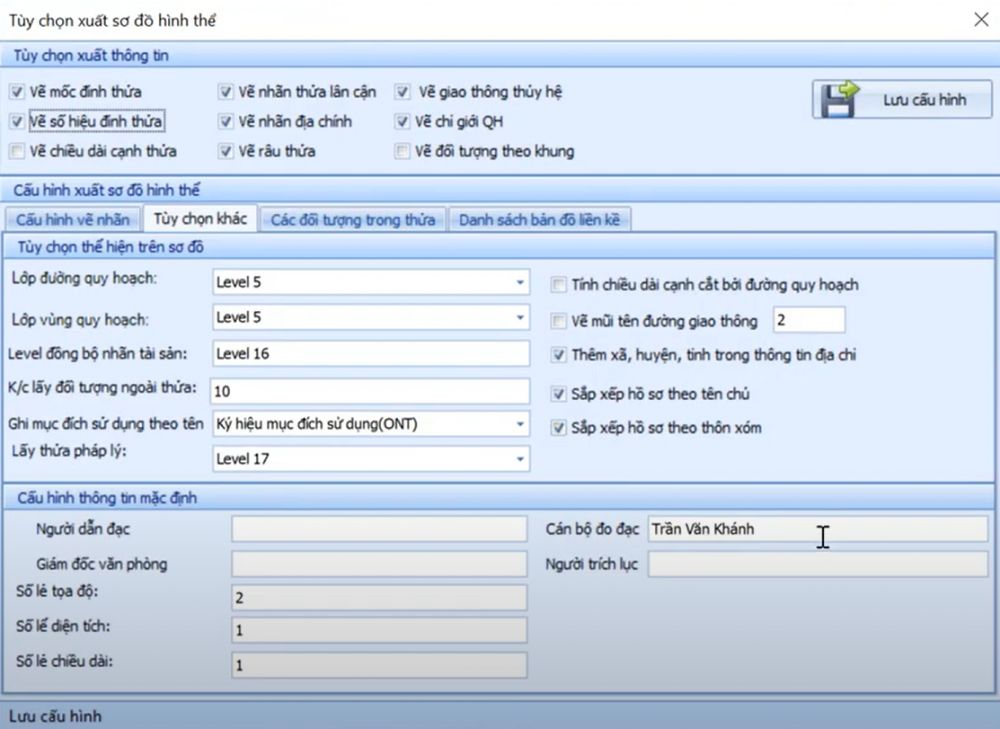Uncheck Sắp xếp hồ sơ theo tên chủ
This screenshot has height=729, width=1000.
pyautogui.click(x=559, y=394)
